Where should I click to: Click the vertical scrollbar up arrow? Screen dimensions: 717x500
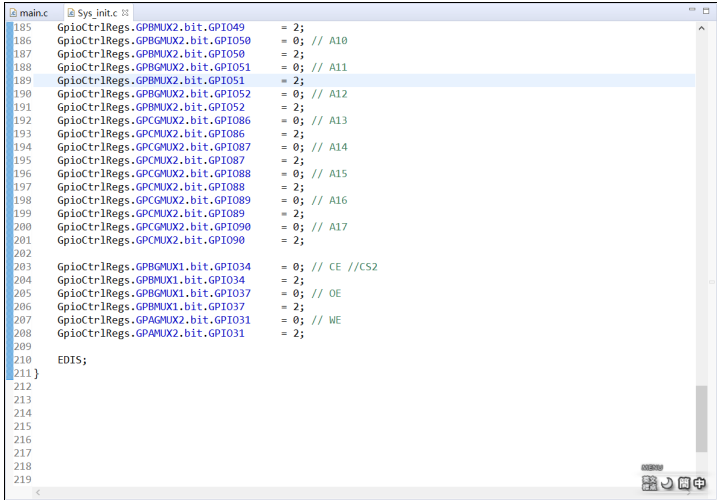701,28
